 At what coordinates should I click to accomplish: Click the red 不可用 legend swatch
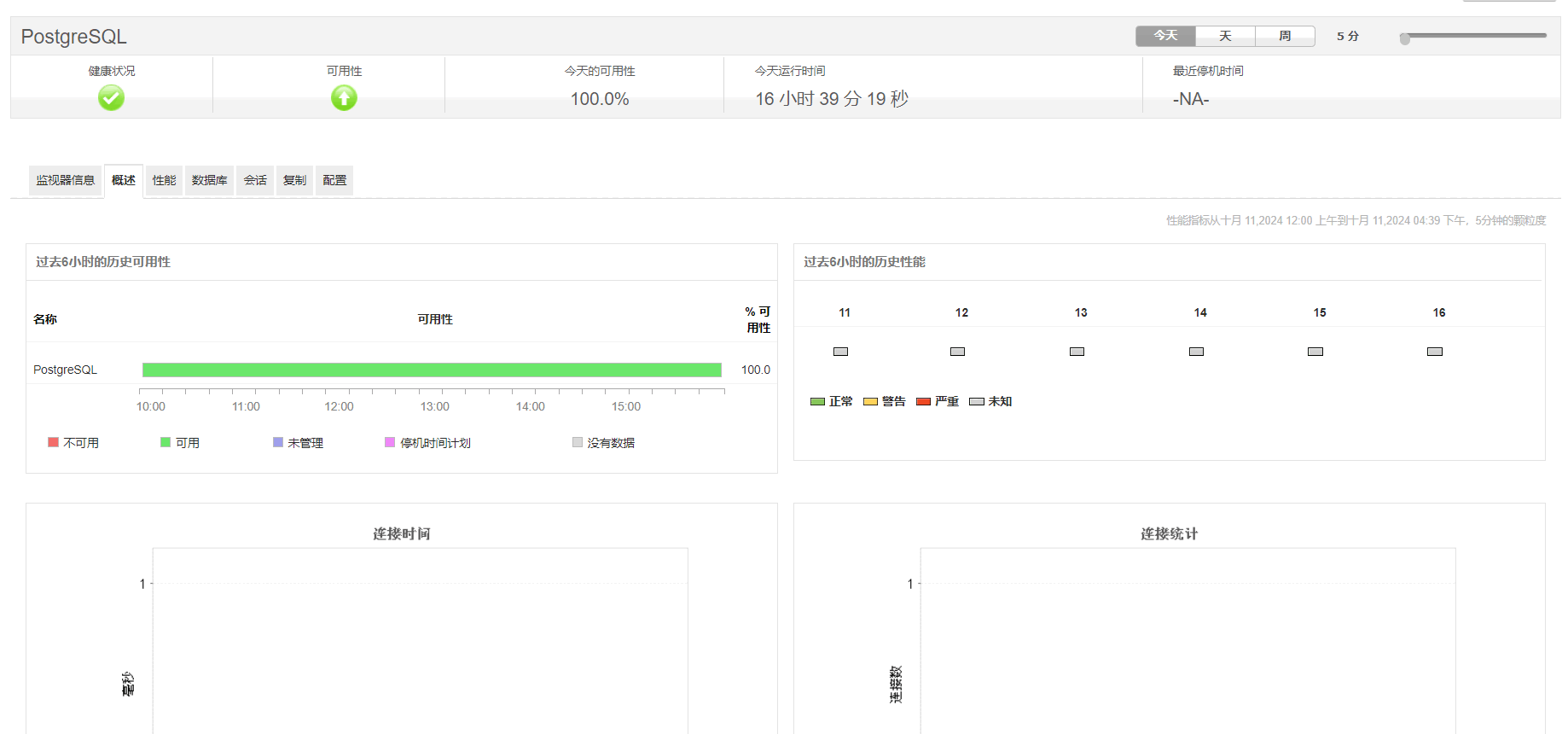click(x=53, y=442)
